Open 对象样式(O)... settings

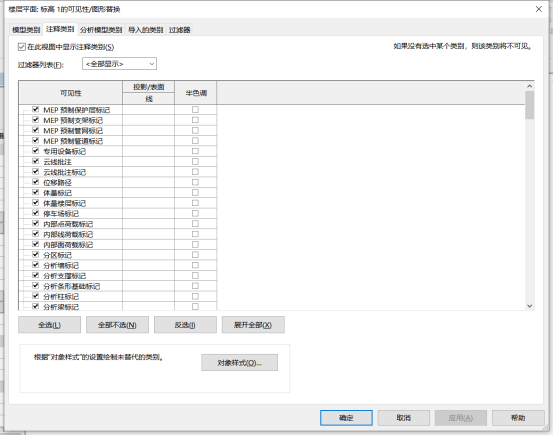point(240,363)
